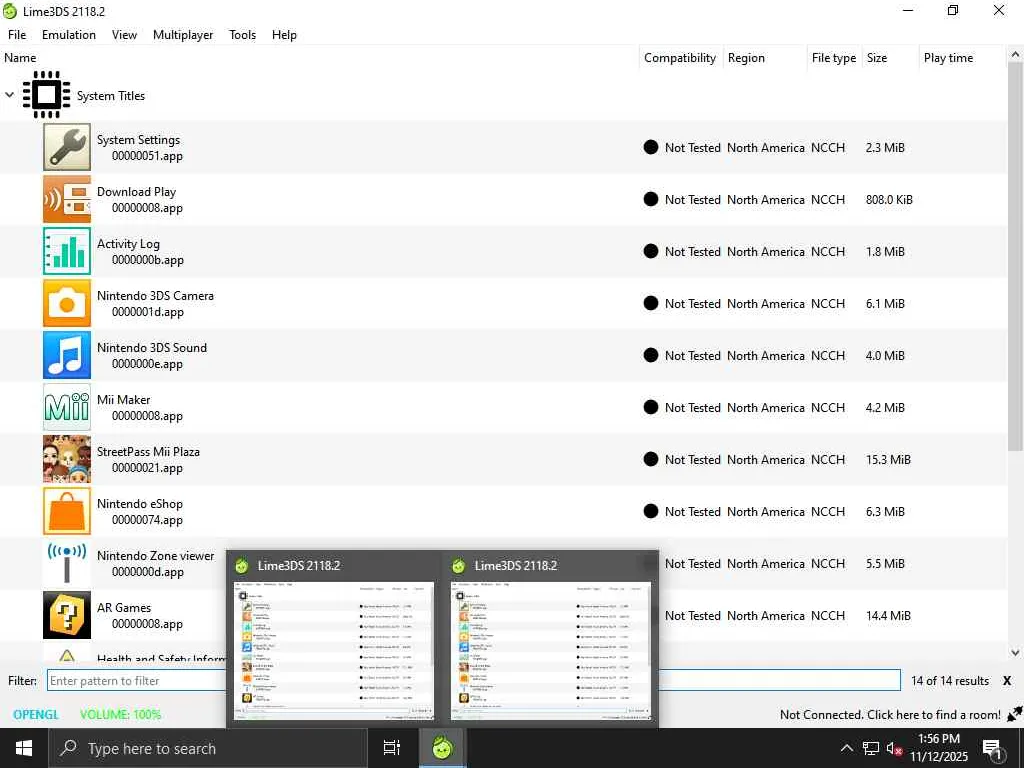The image size is (1024, 768).
Task: Select the Nintendo 3DS Sound music icon
Action: coord(67,355)
